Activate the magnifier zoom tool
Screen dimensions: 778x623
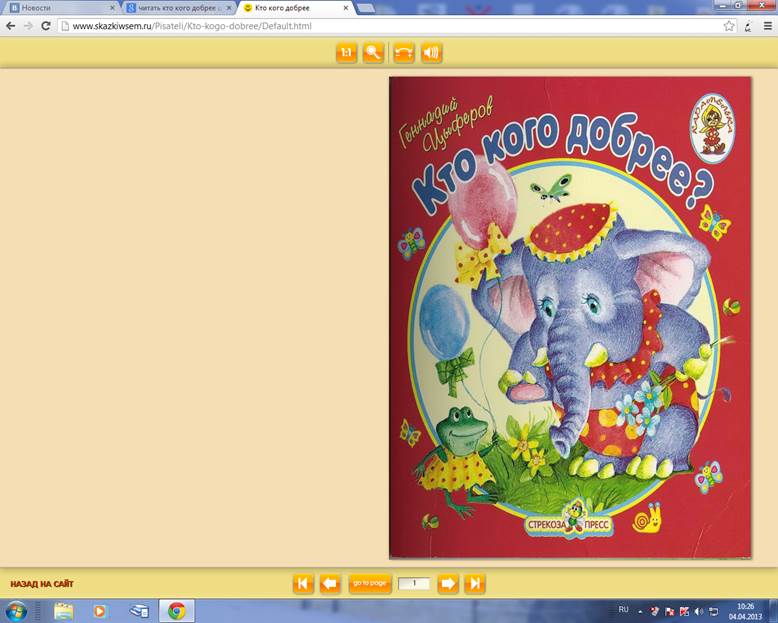pos(373,53)
